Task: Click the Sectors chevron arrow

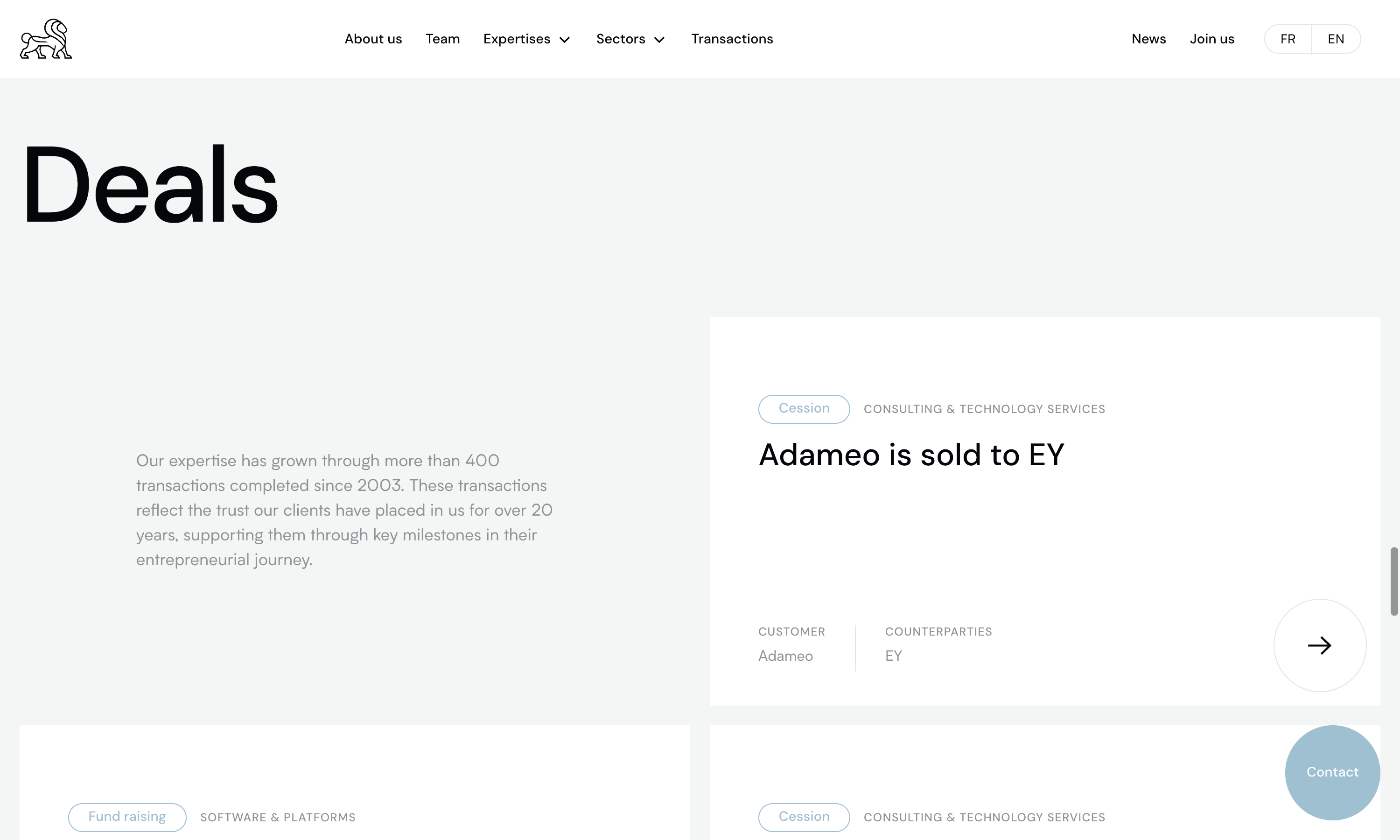Action: pyautogui.click(x=659, y=40)
